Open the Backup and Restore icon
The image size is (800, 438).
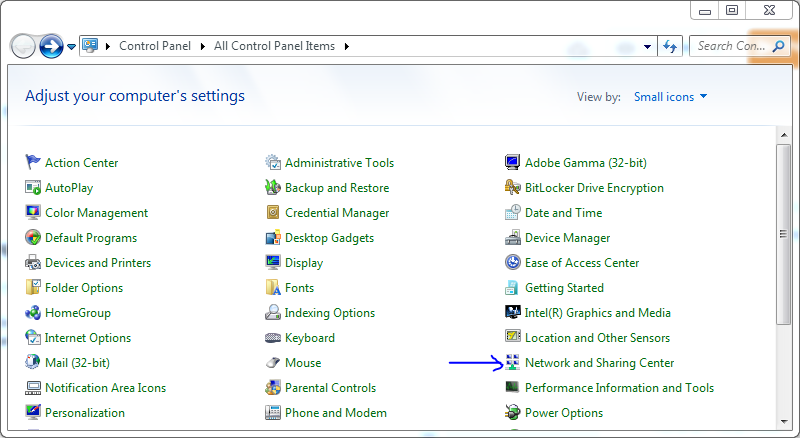273,187
